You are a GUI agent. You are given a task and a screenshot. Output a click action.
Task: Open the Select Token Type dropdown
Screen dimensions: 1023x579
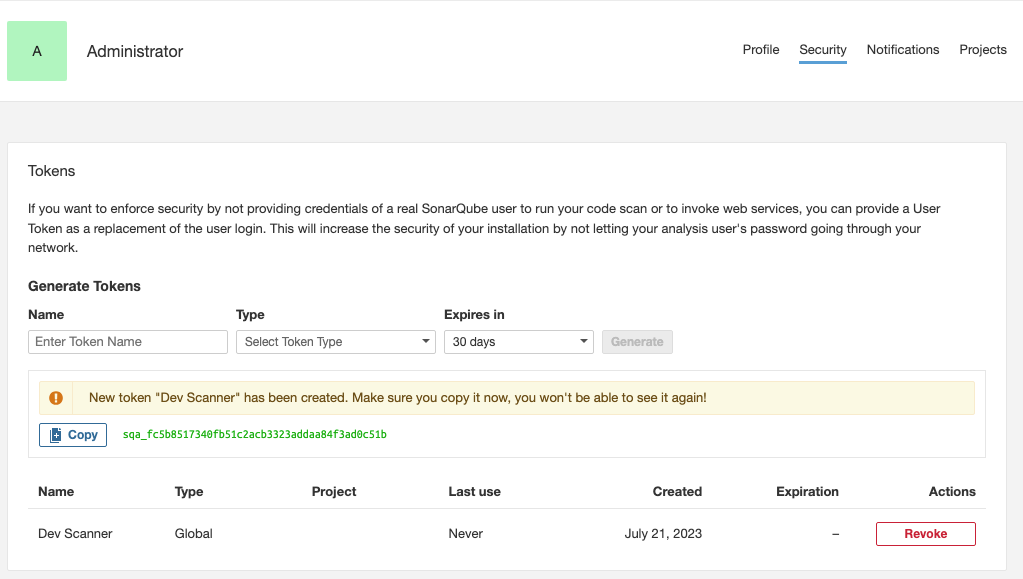(335, 342)
